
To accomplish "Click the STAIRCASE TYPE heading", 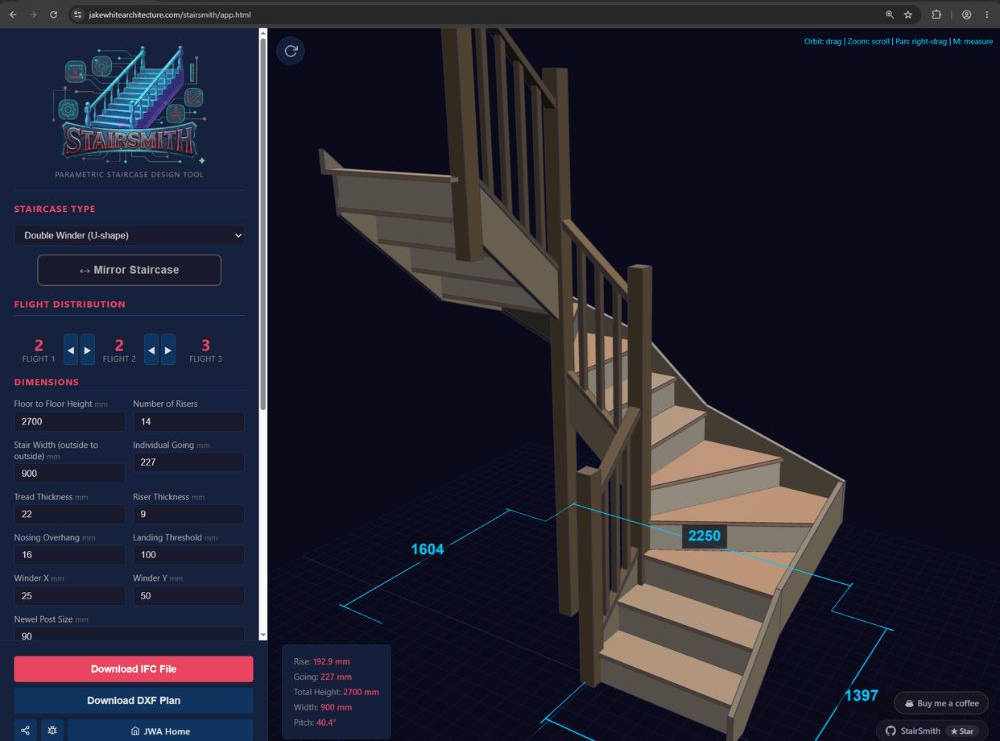I will (54, 209).
